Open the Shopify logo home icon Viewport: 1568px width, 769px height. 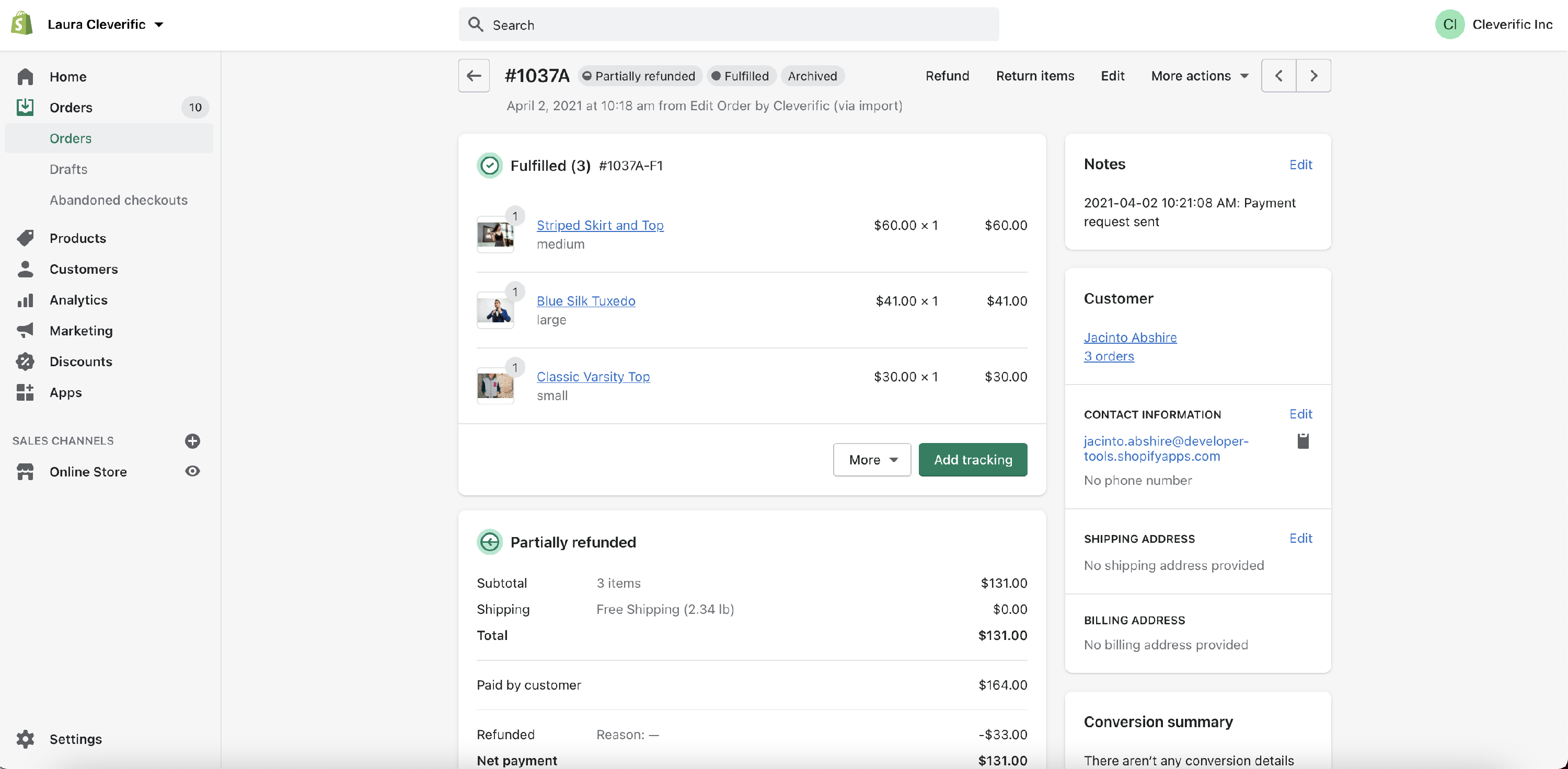tap(22, 24)
